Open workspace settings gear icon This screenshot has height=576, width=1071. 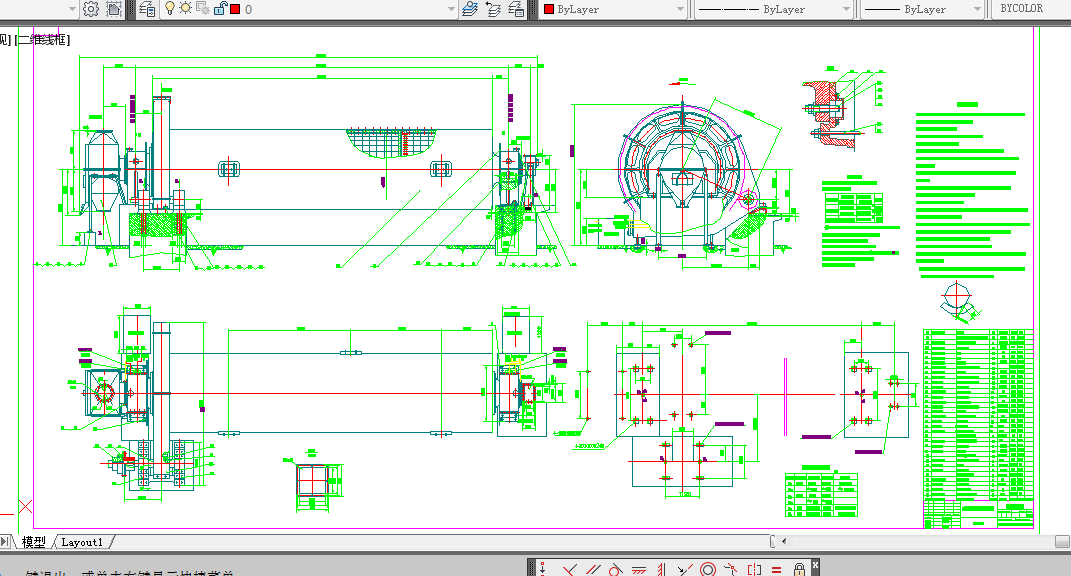(91, 9)
